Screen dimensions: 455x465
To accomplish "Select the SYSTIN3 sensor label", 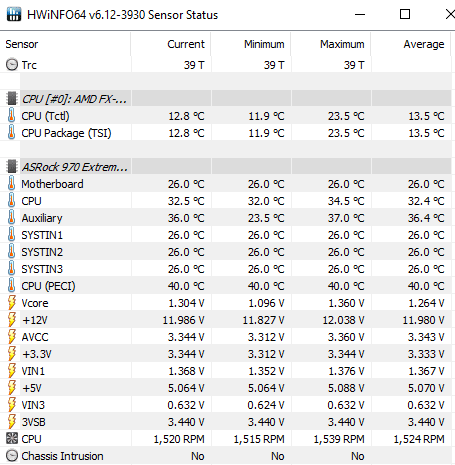I will point(42,269).
